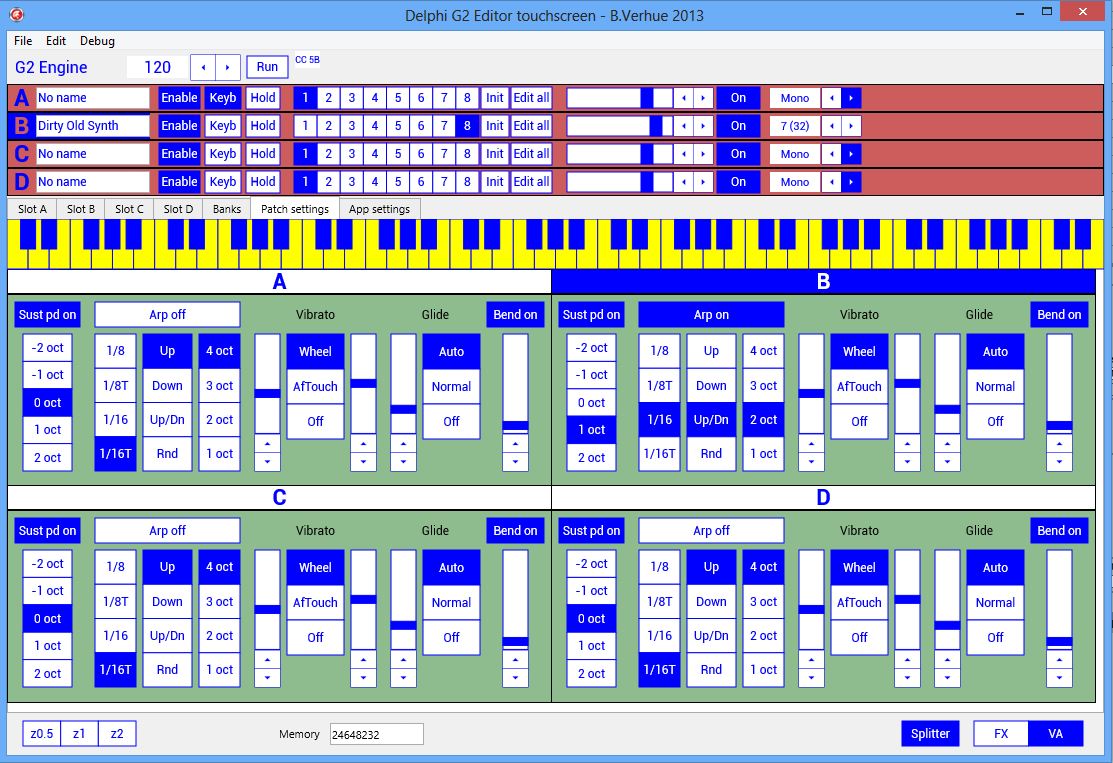Click left arrow next to slot C volume slider

[683, 154]
